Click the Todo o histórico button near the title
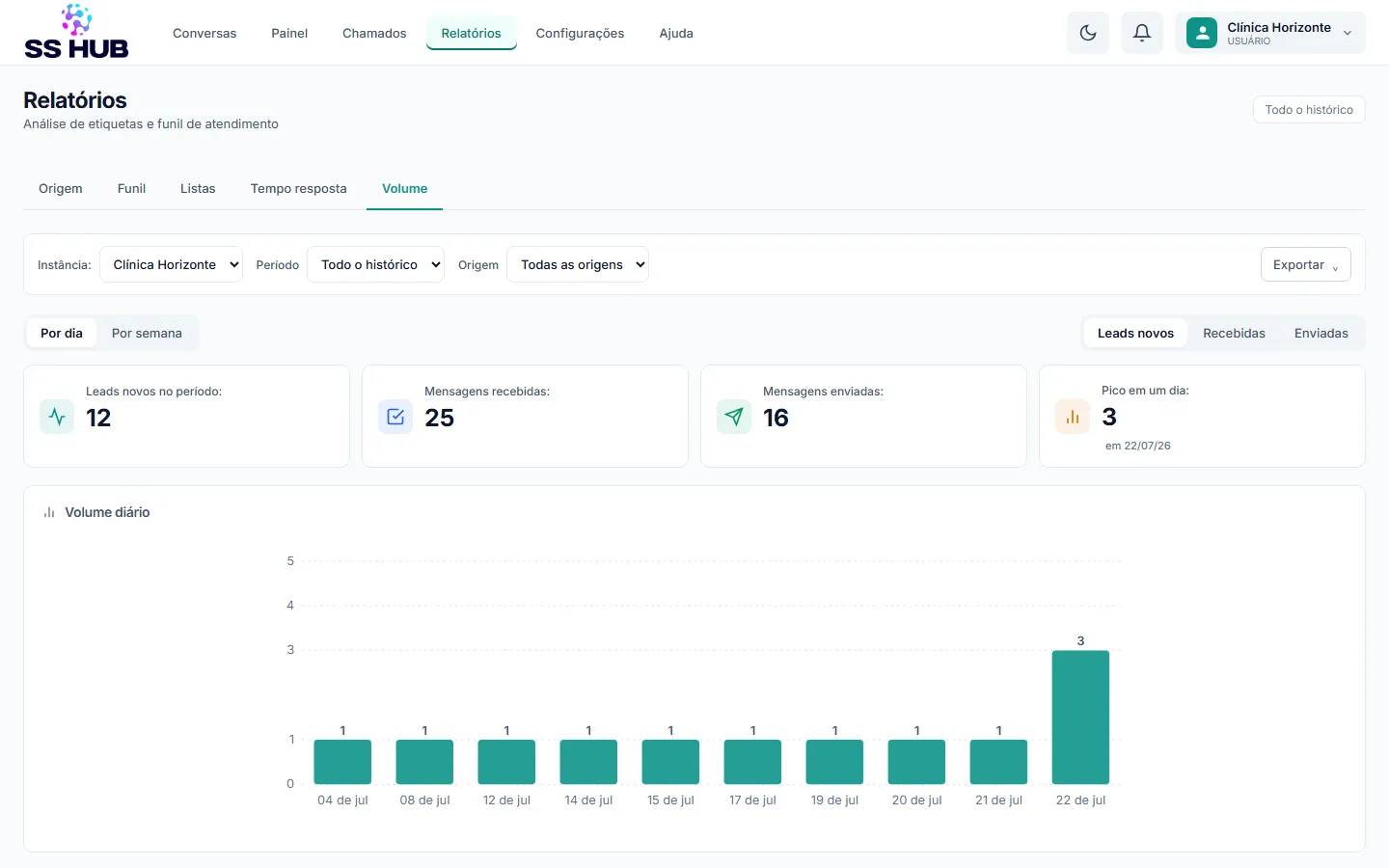 1309,110
